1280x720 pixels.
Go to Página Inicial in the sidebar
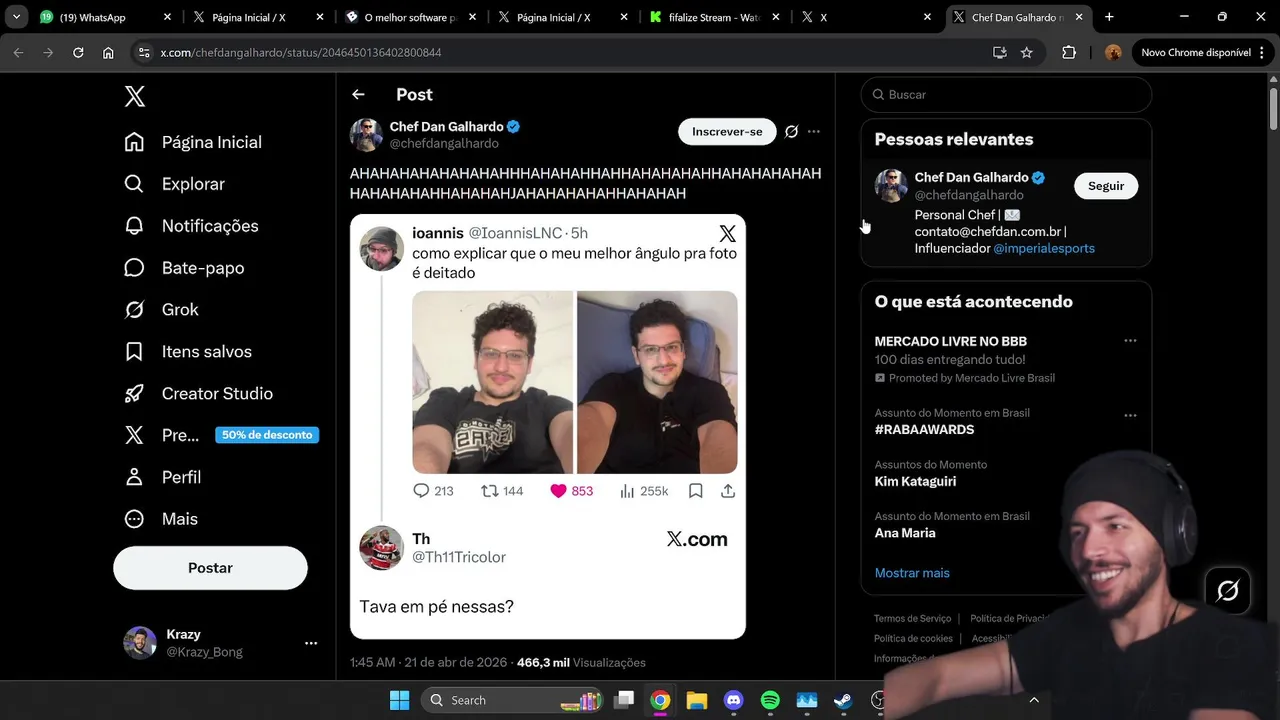[193, 142]
